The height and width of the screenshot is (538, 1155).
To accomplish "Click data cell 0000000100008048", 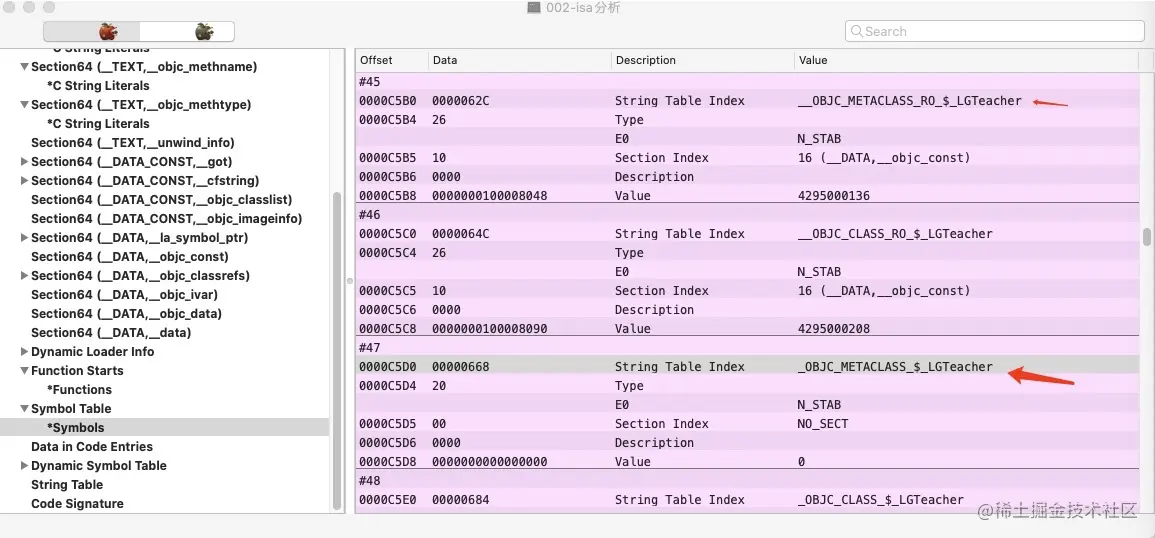I will (x=490, y=196).
